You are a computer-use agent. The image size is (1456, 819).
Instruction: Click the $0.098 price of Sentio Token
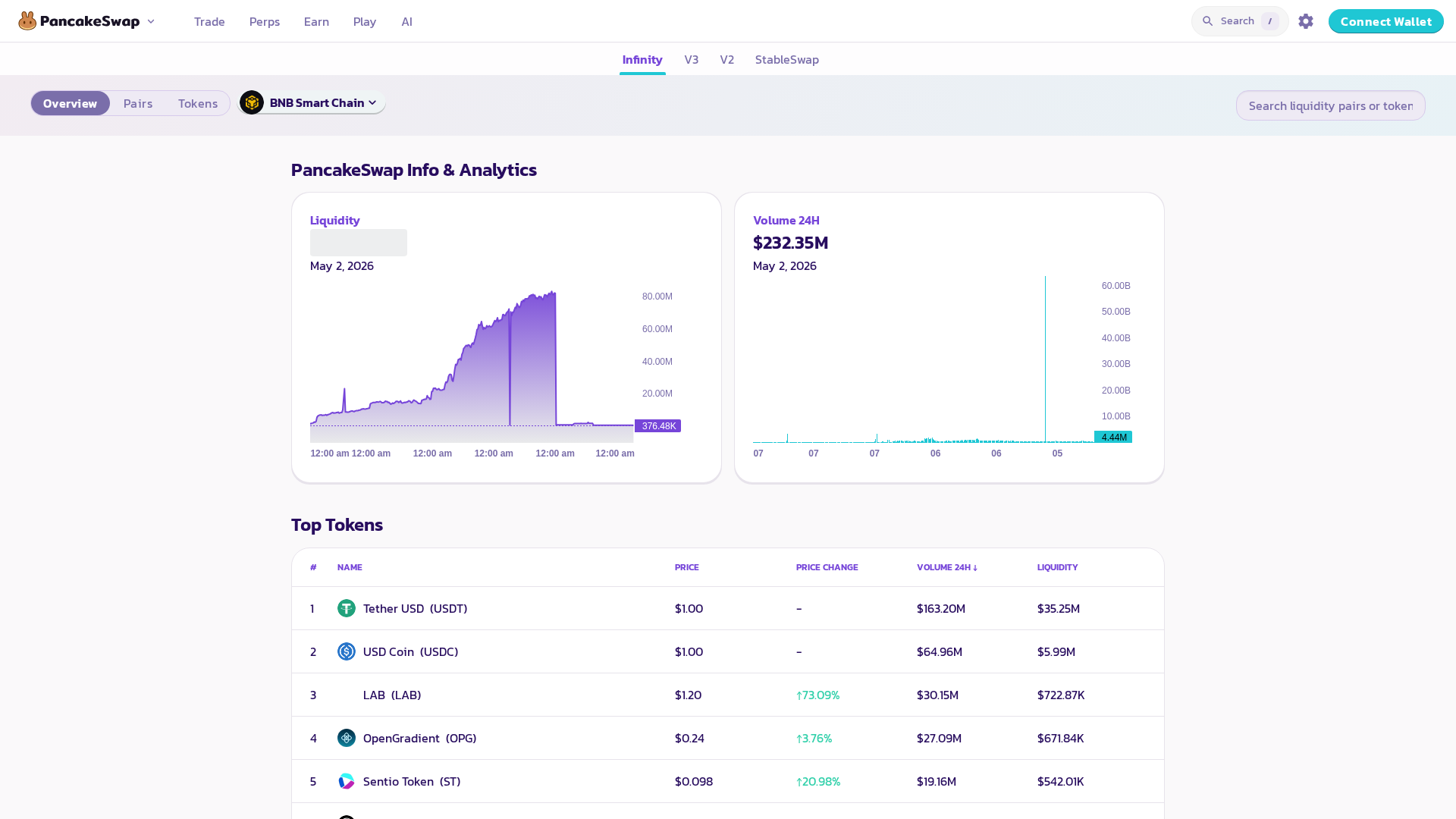point(694,781)
